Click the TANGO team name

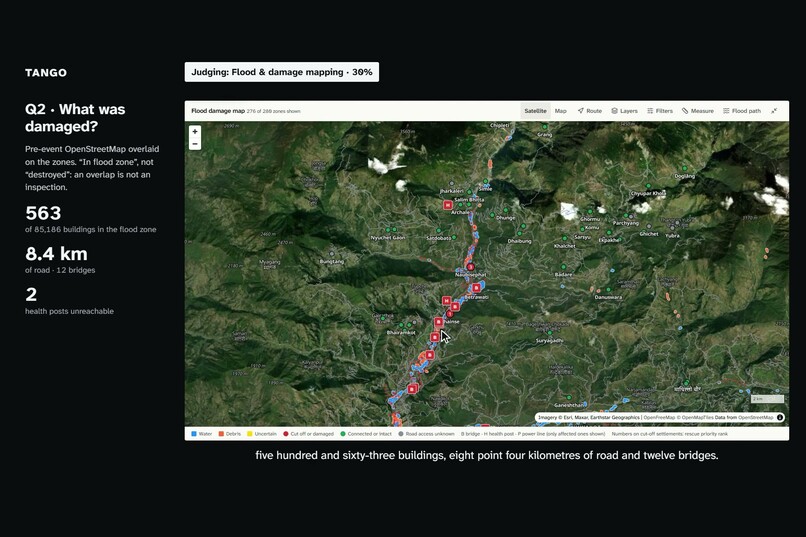[46, 72]
